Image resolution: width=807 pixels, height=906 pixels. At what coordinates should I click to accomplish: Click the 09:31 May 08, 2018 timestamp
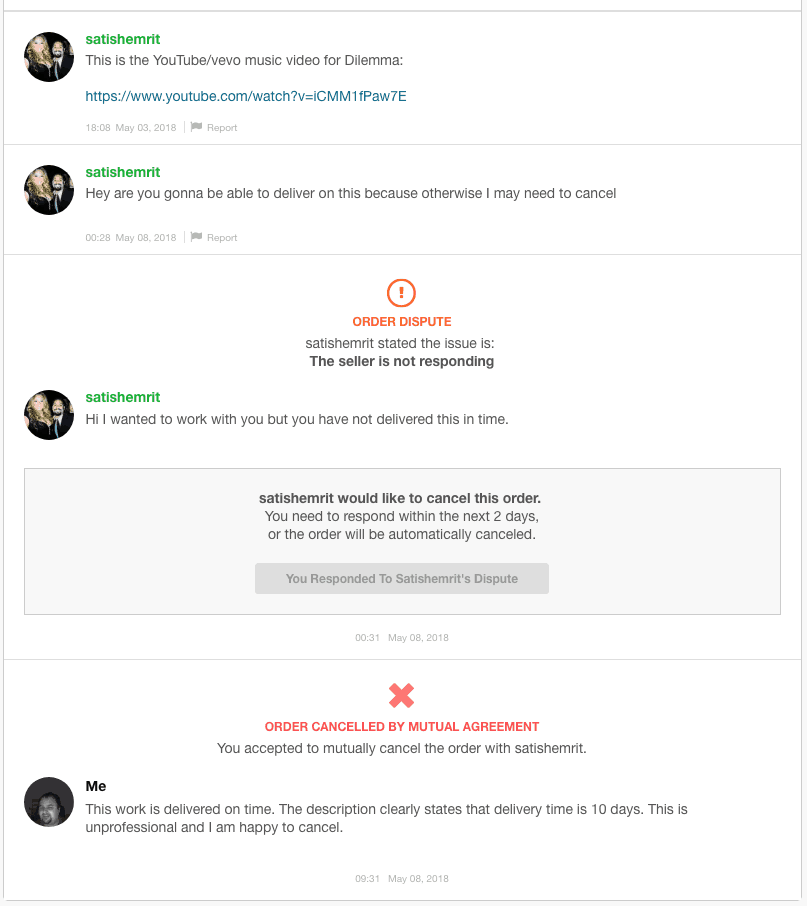point(402,878)
